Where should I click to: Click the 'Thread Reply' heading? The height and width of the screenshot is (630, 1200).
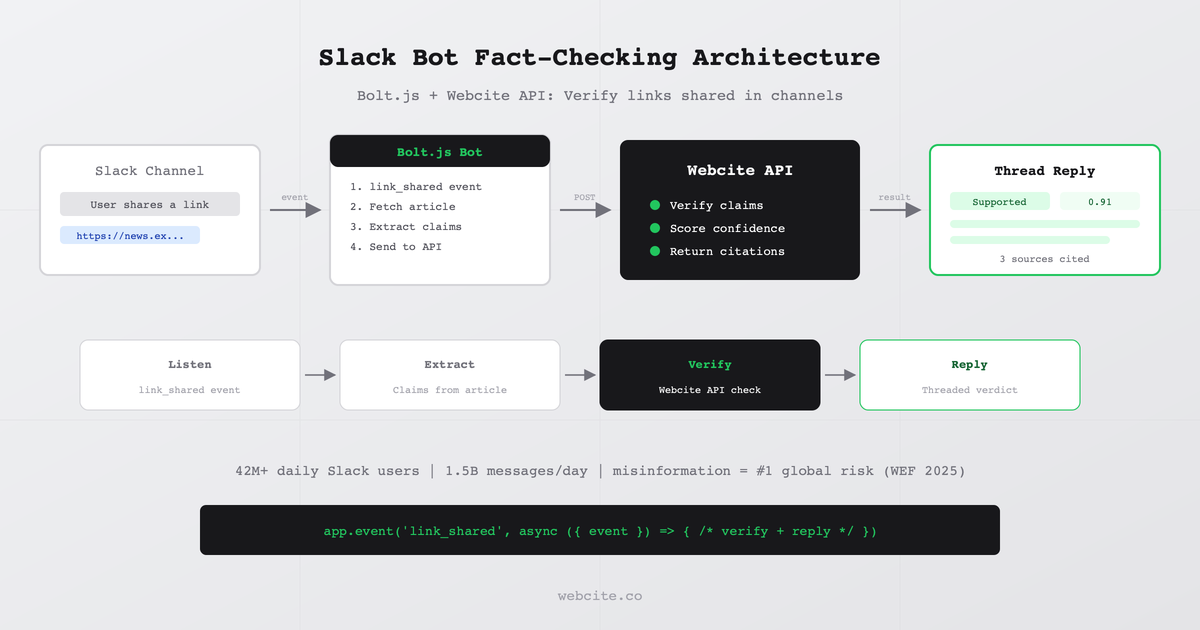[1045, 171]
